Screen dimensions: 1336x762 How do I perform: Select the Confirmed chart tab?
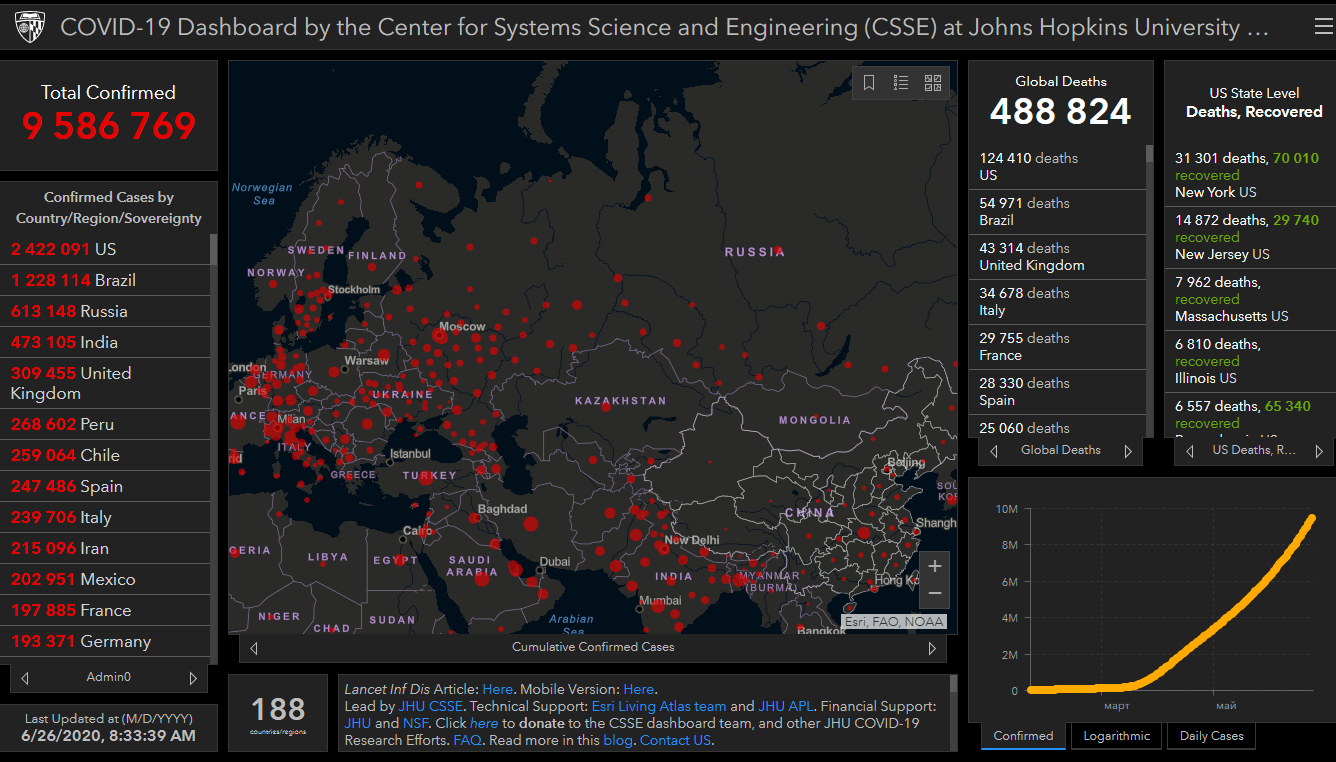pos(1023,736)
